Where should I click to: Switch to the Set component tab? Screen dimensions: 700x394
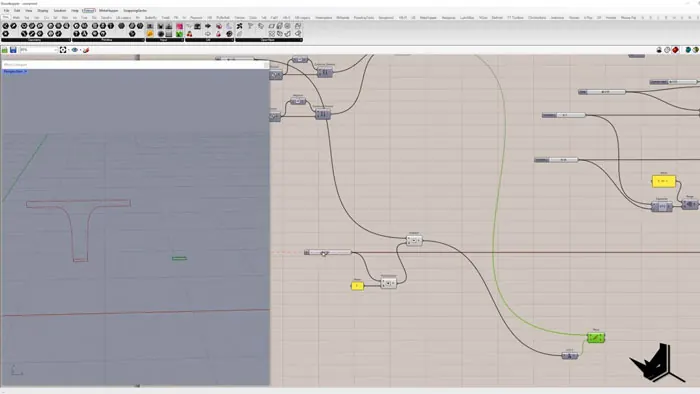coord(26,18)
